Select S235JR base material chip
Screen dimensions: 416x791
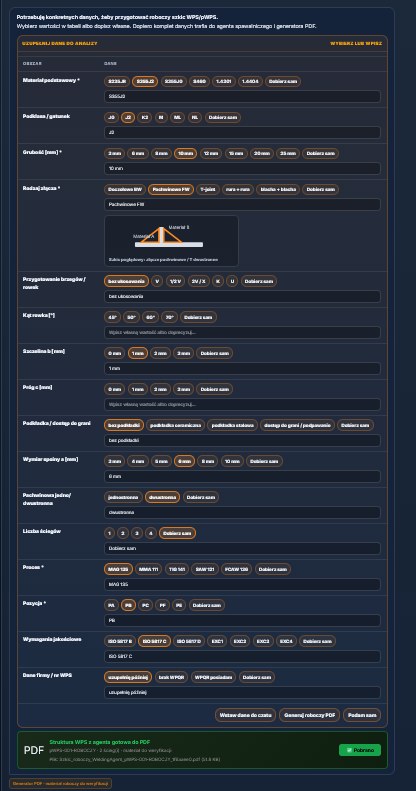[x=116, y=82]
